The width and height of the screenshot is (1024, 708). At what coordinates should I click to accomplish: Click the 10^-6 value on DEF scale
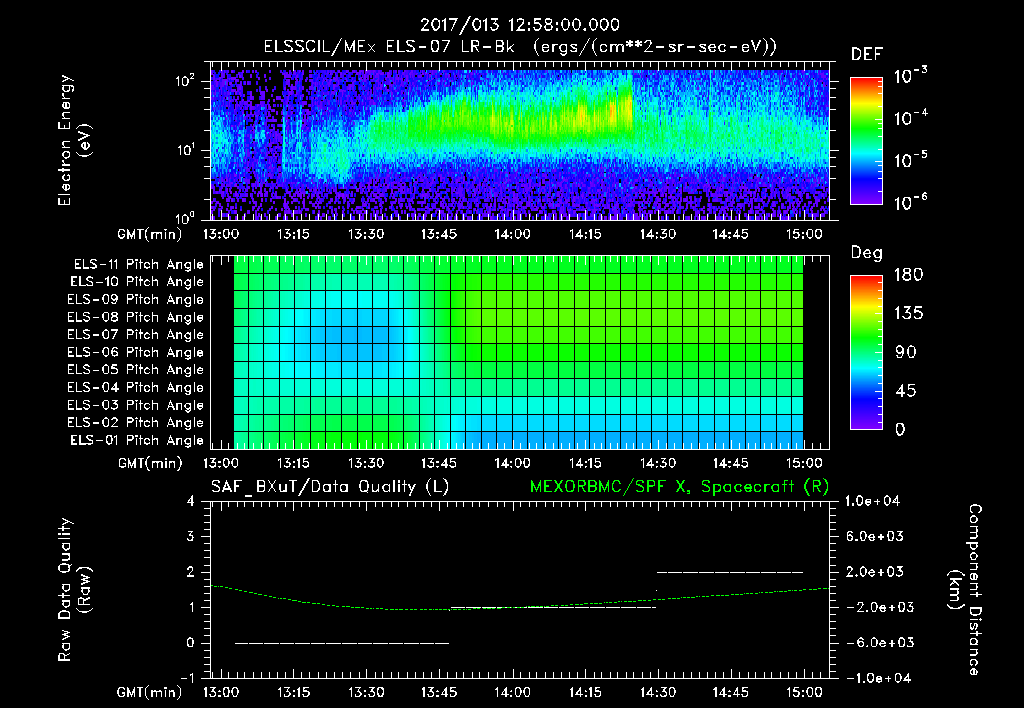tap(910, 202)
